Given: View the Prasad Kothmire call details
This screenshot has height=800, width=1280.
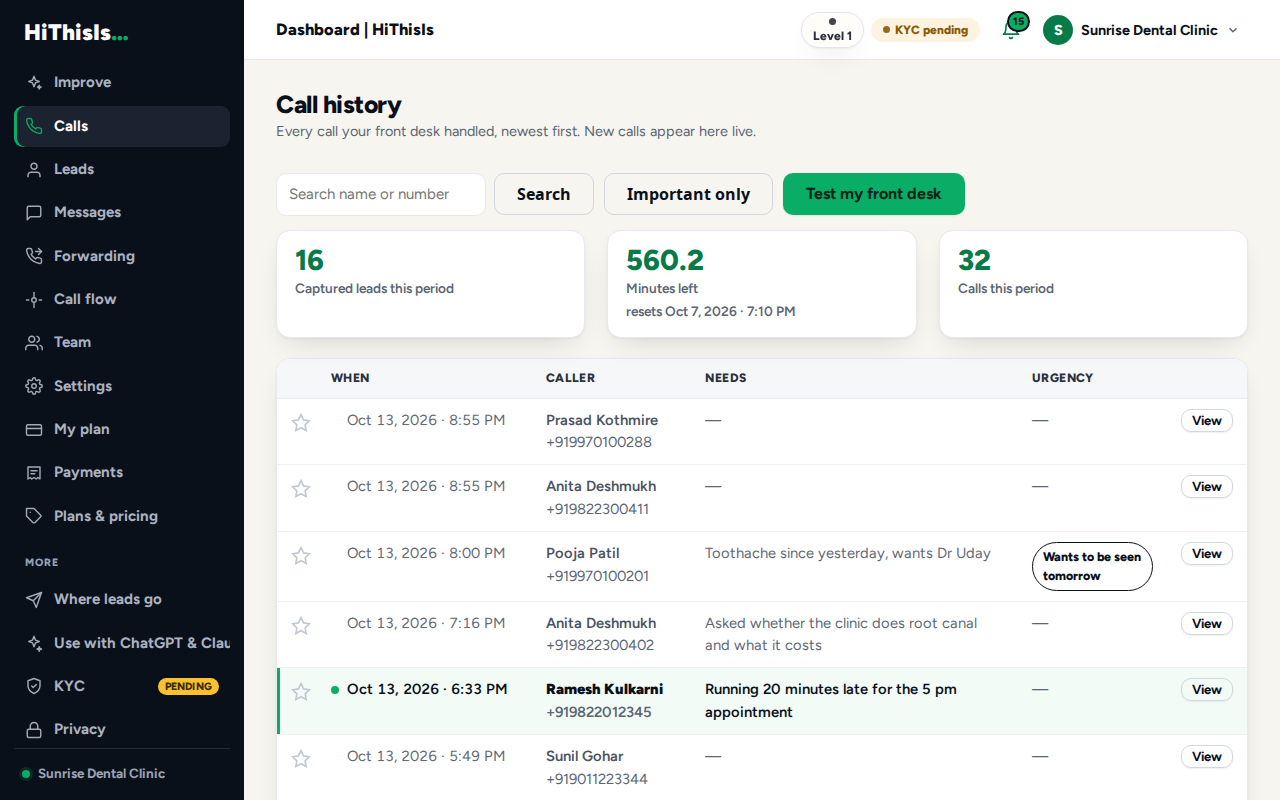Looking at the screenshot, I should click(x=1207, y=421).
